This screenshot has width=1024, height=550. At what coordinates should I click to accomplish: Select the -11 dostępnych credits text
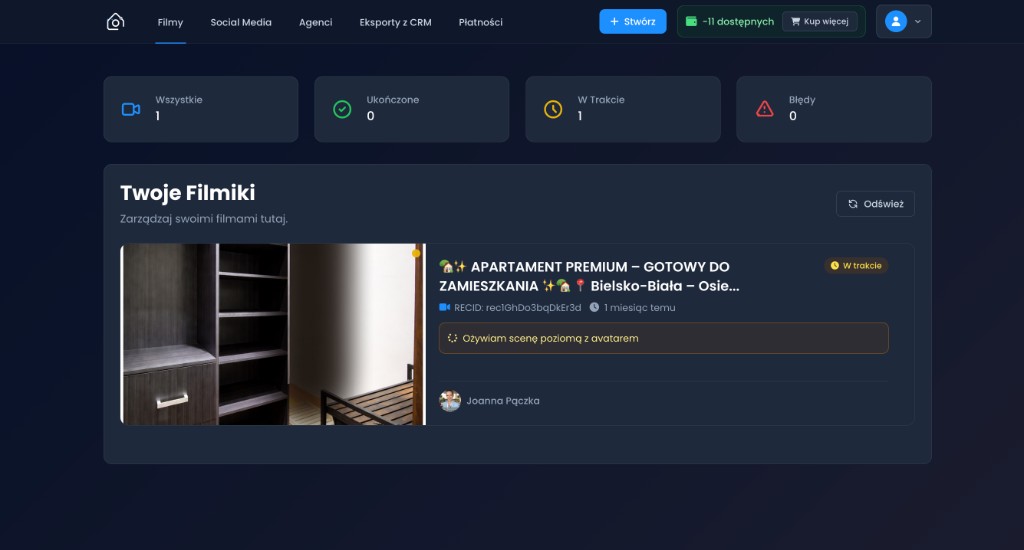[x=738, y=22]
